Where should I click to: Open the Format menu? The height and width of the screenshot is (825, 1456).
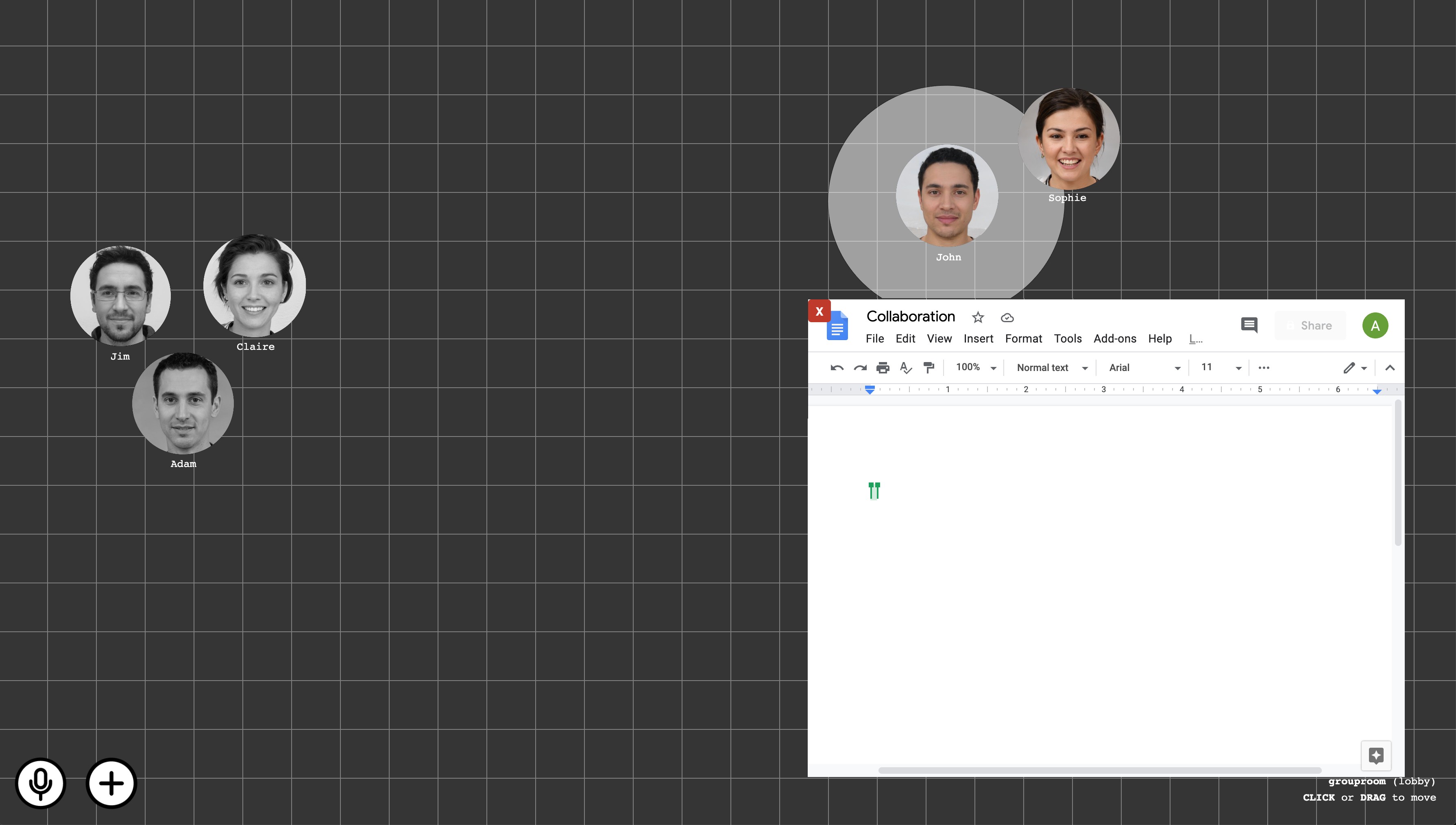[1023, 339]
